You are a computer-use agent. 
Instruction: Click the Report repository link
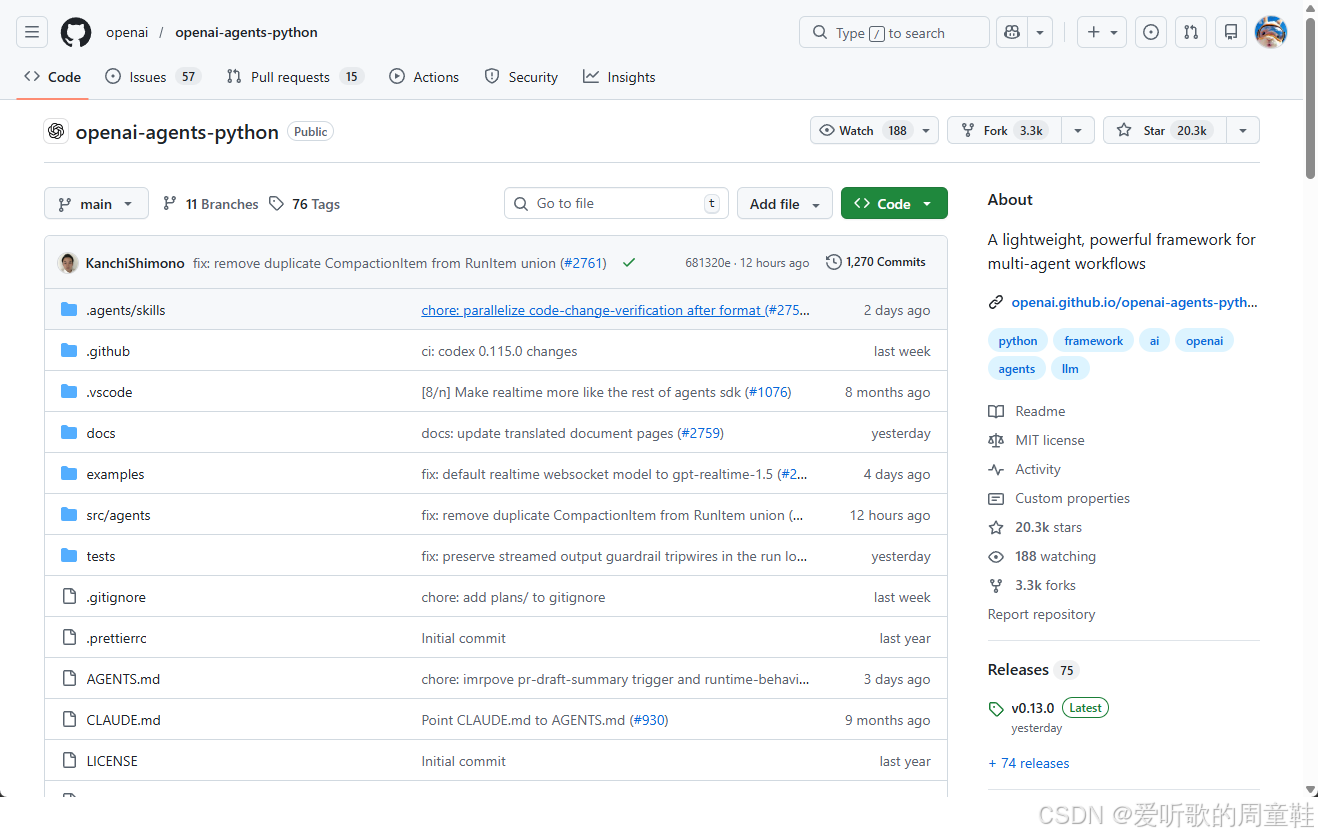tap(1041, 614)
